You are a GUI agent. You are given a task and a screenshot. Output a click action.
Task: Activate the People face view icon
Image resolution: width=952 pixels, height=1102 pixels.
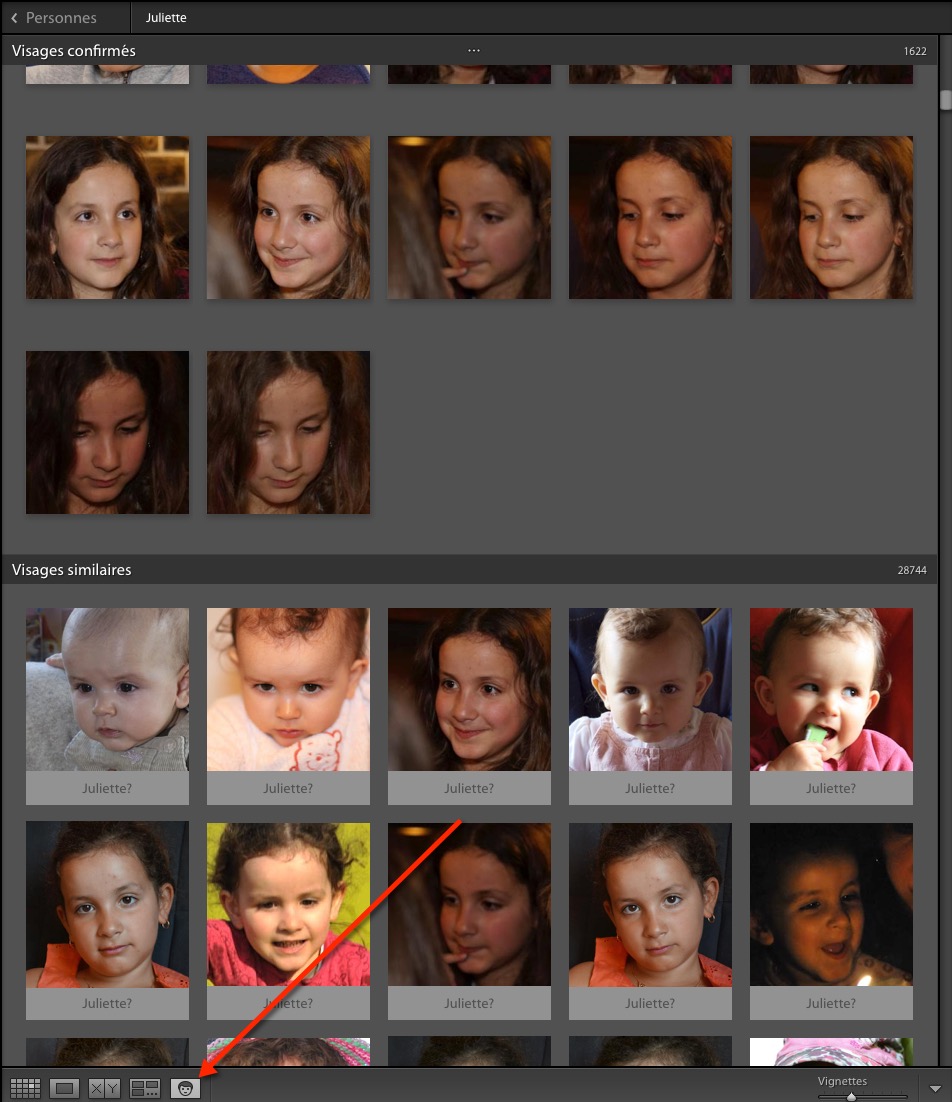click(x=185, y=1088)
